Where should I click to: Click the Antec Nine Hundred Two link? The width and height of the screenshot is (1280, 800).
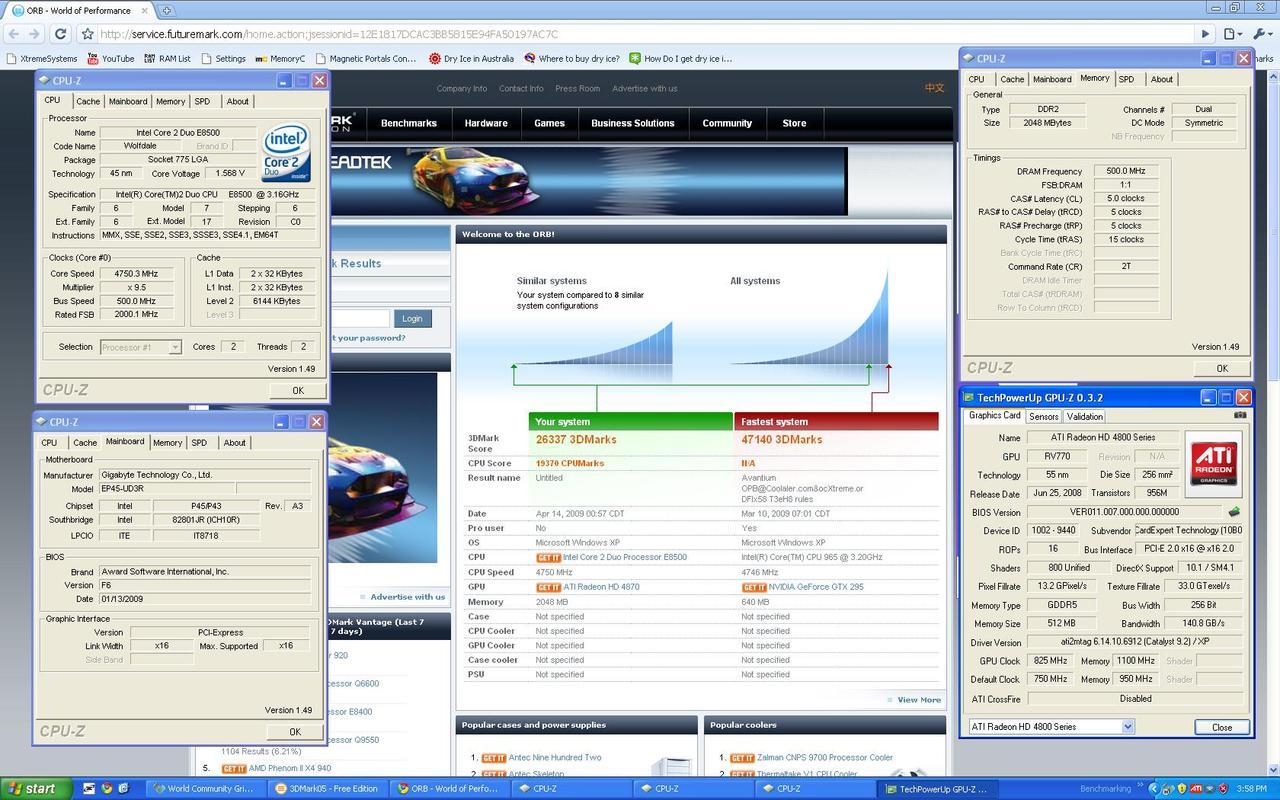pyautogui.click(x=555, y=758)
